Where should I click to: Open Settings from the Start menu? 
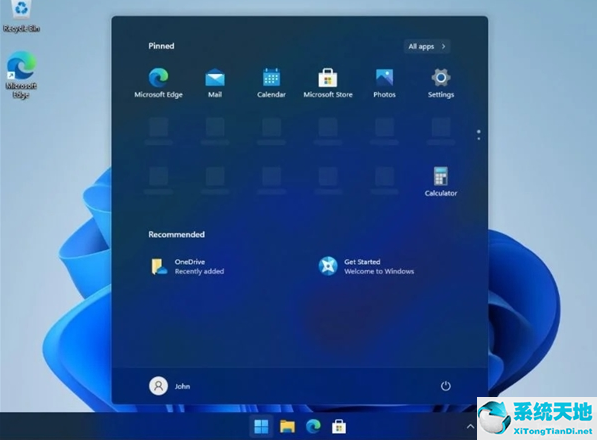(441, 83)
